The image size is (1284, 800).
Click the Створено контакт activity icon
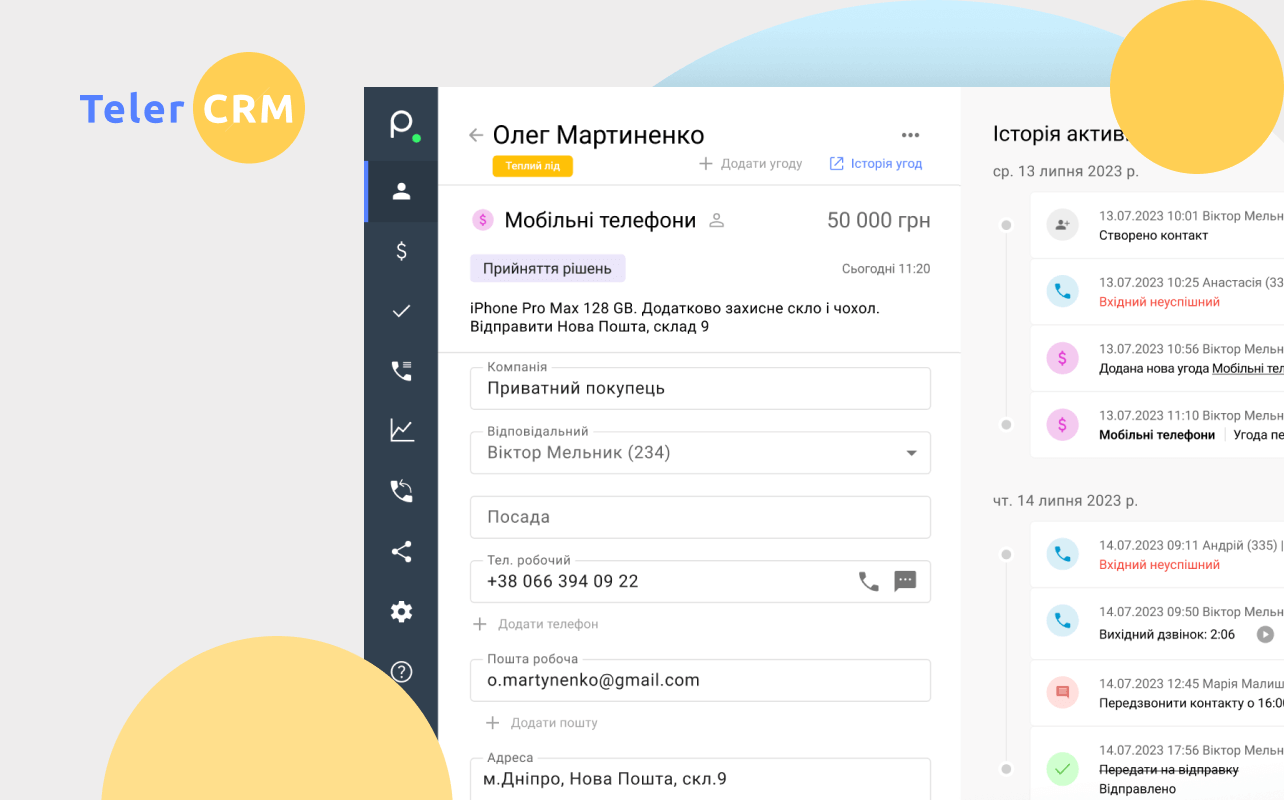(1062, 225)
